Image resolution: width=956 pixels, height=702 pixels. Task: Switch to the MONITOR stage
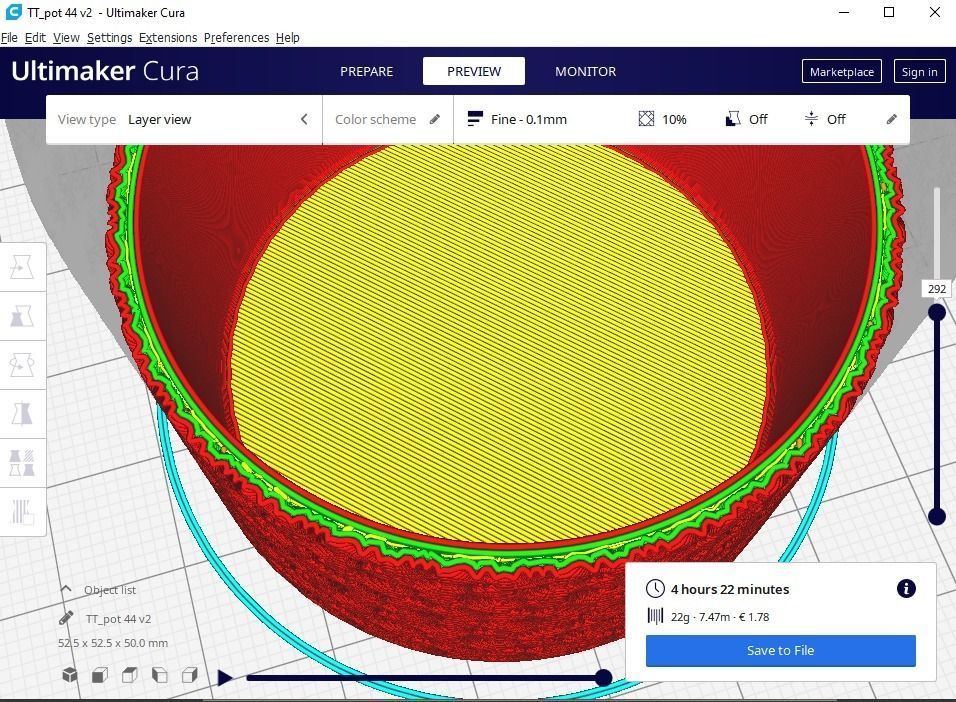[585, 71]
